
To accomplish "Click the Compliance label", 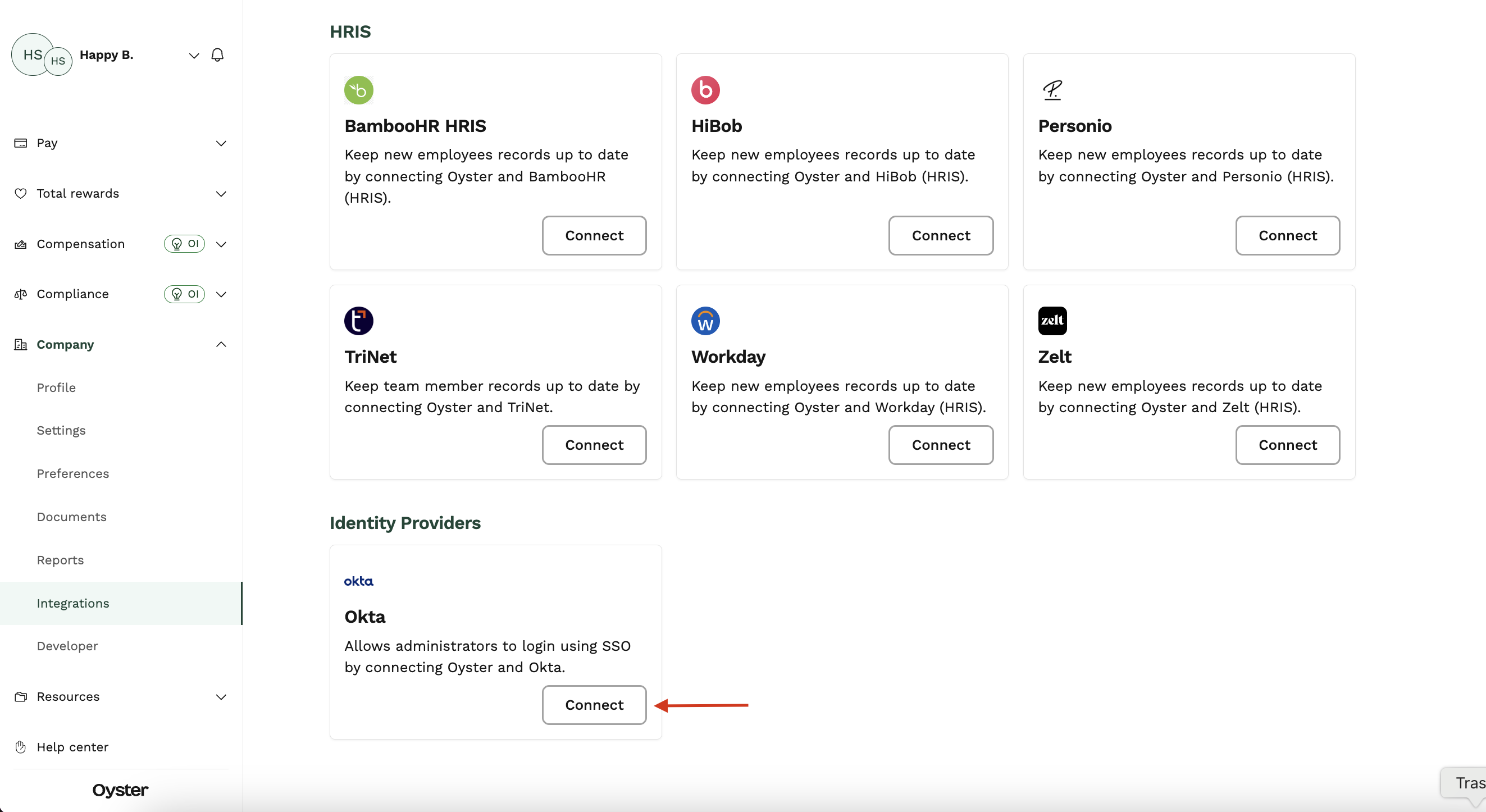I will pyautogui.click(x=72, y=295).
